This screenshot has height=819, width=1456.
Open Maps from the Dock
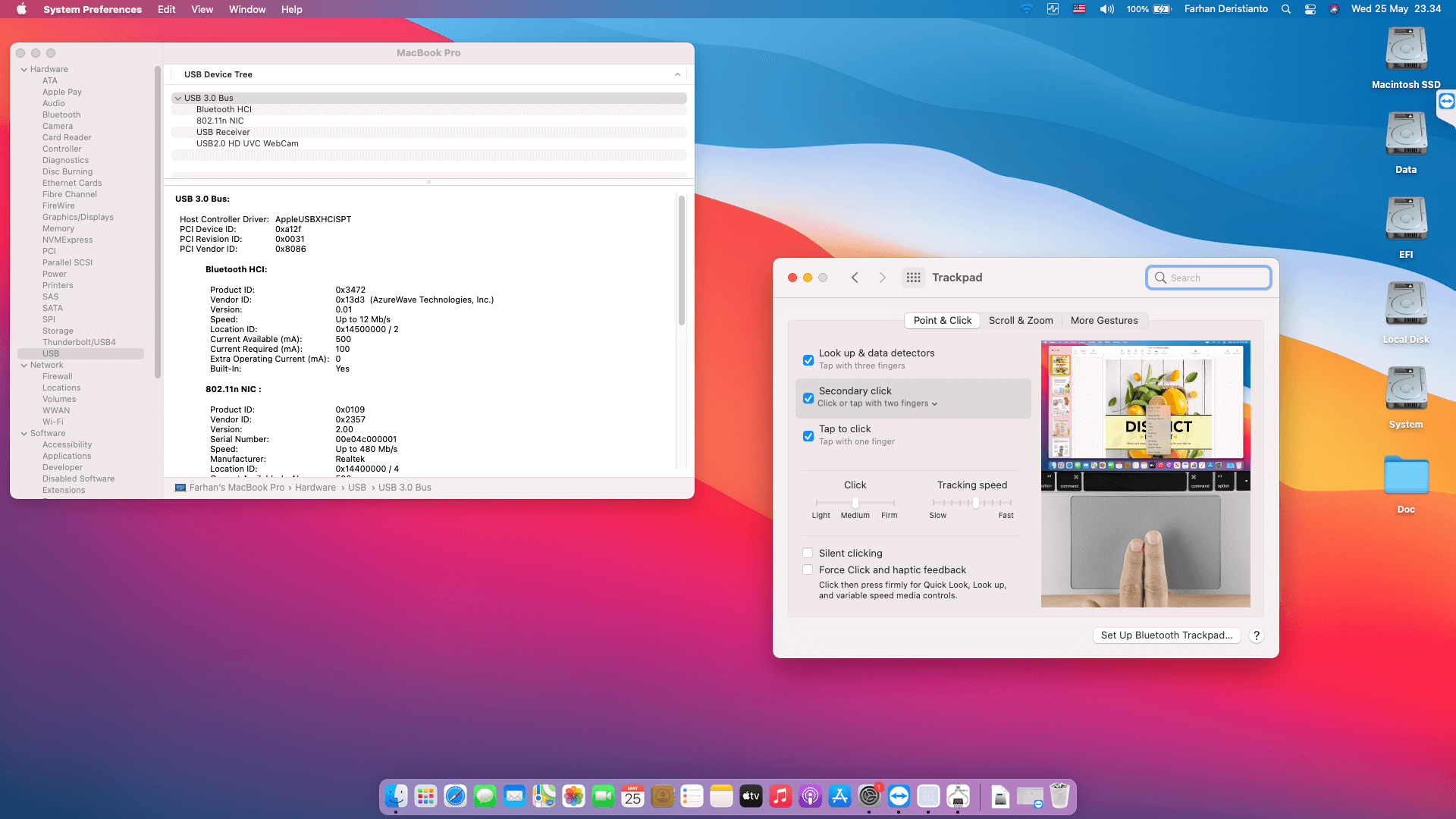point(544,796)
